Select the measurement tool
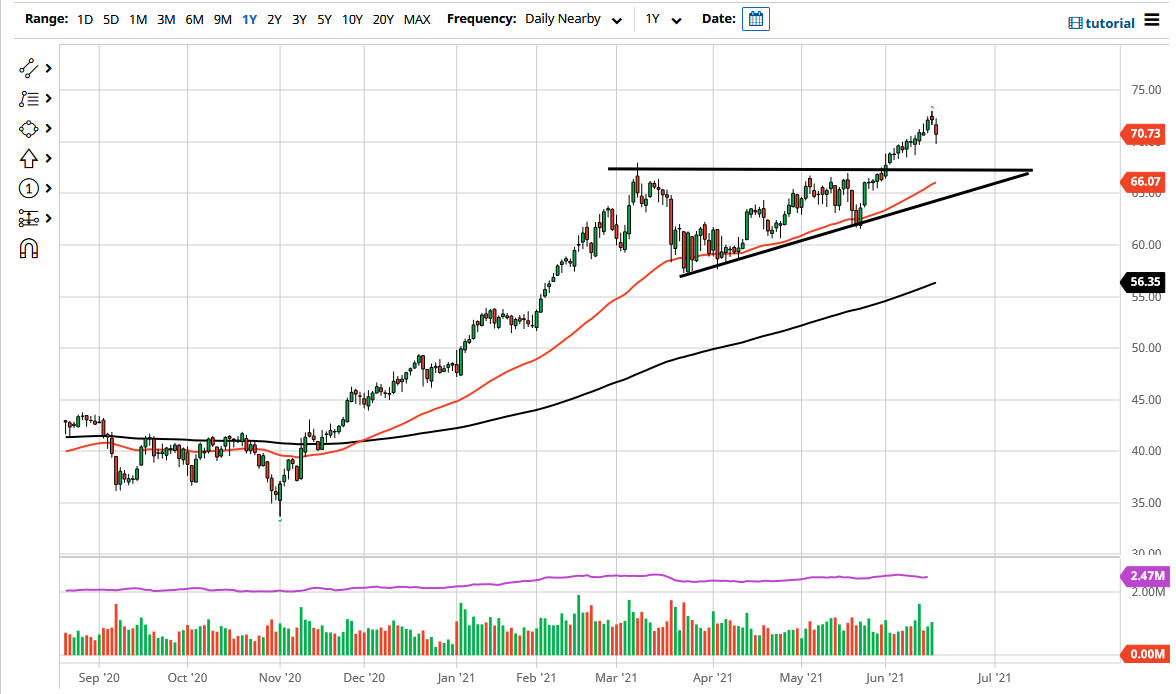This screenshot has width=1176, height=694. click(28, 218)
